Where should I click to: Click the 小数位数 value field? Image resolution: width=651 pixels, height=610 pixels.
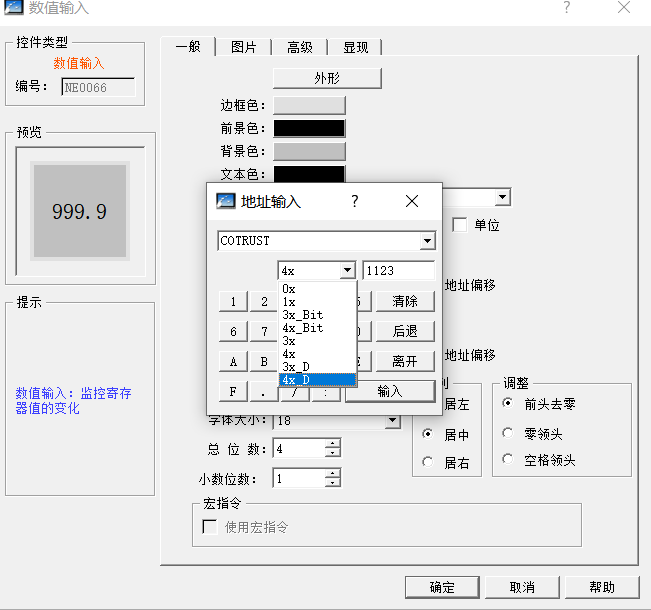[299, 478]
